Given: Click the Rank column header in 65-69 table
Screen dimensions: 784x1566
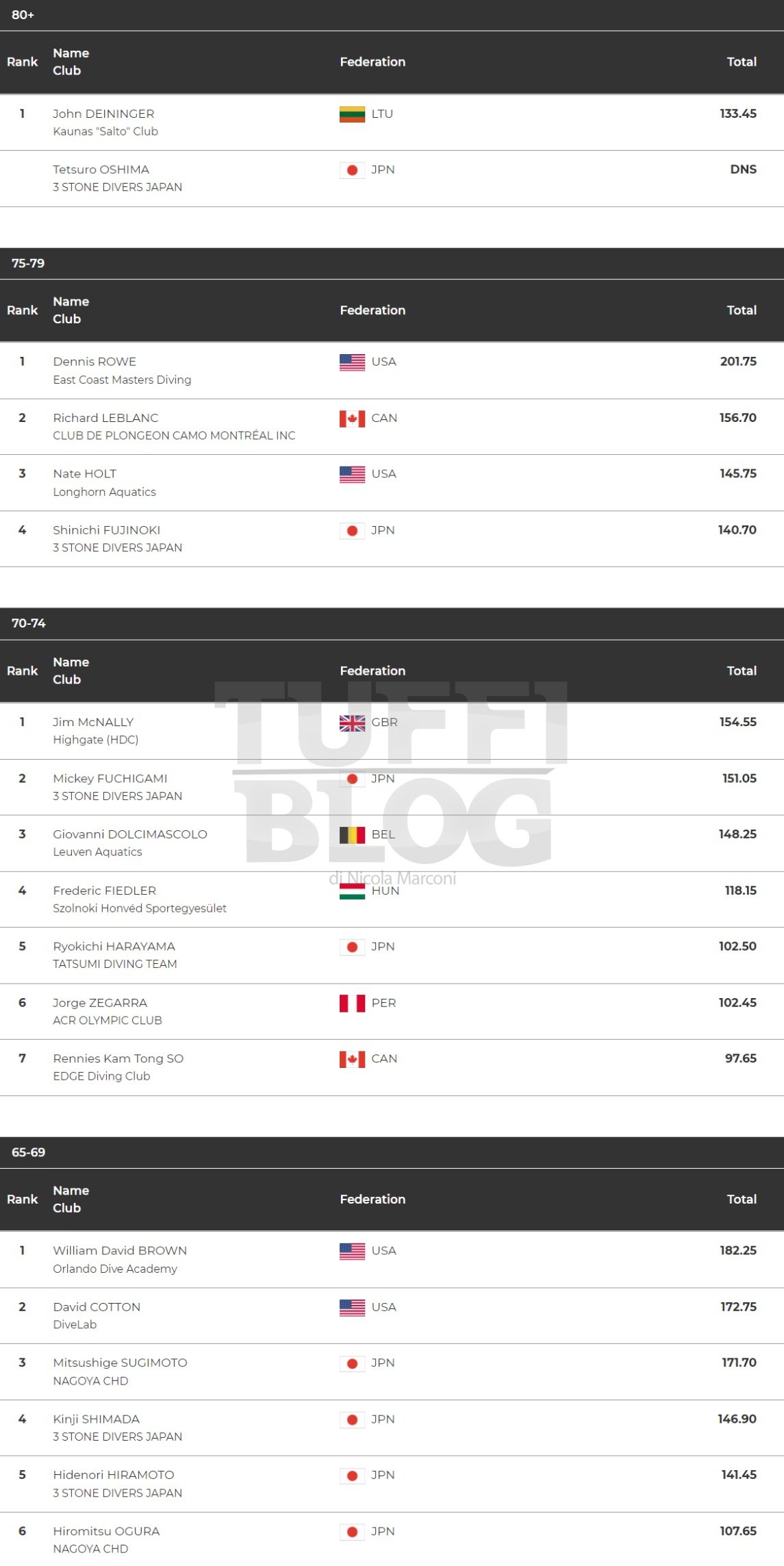Looking at the screenshot, I should (x=22, y=1199).
